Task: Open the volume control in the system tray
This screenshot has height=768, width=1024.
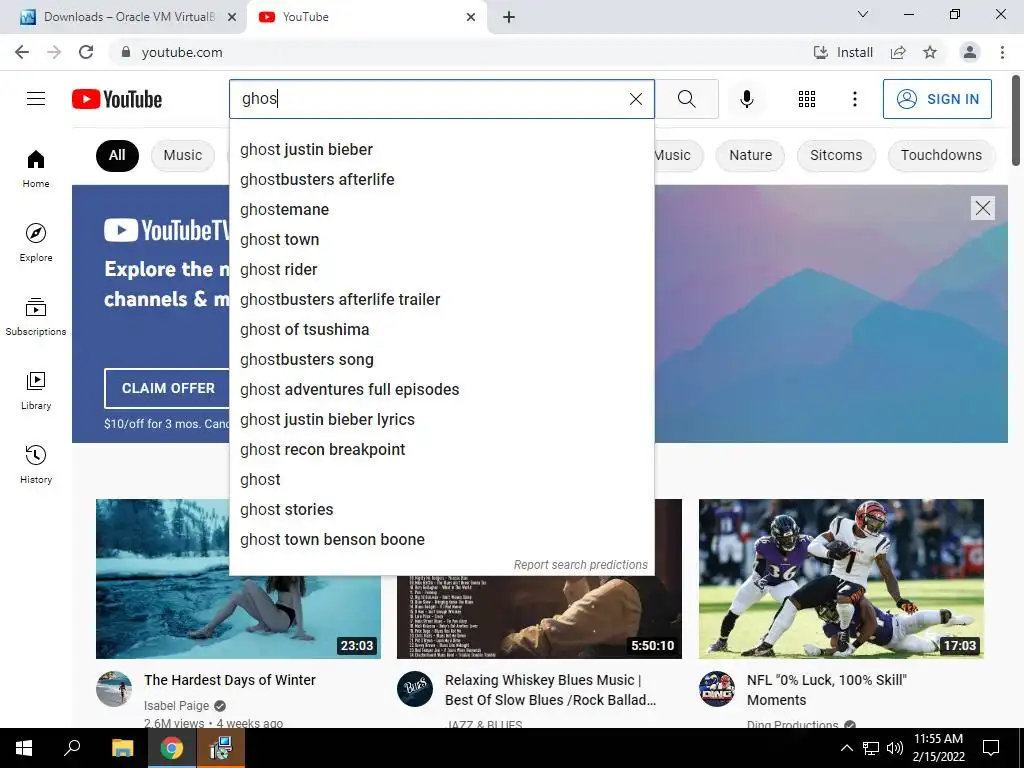Action: click(x=895, y=748)
